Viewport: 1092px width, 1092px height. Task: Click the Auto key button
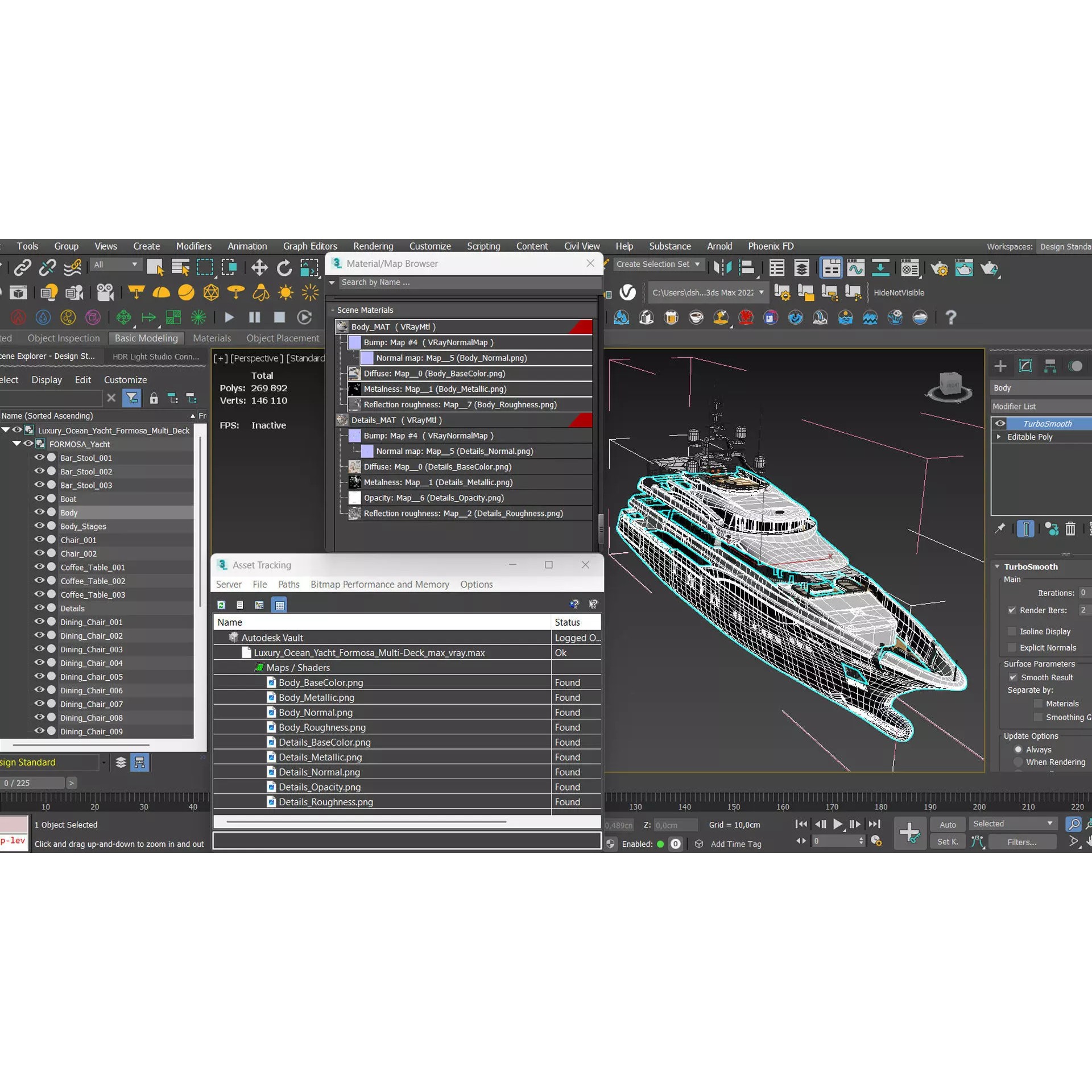point(947,824)
